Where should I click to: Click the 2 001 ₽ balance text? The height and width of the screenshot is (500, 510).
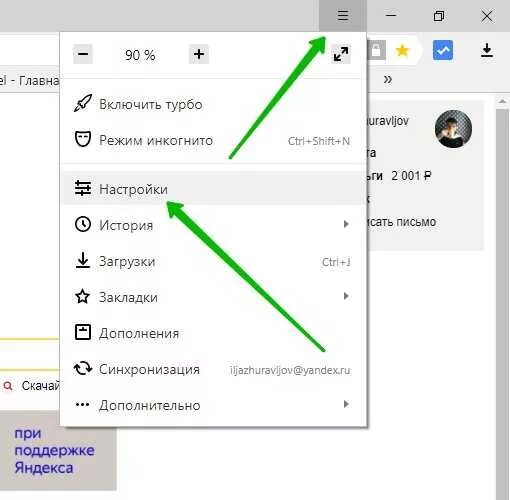pyautogui.click(x=412, y=175)
